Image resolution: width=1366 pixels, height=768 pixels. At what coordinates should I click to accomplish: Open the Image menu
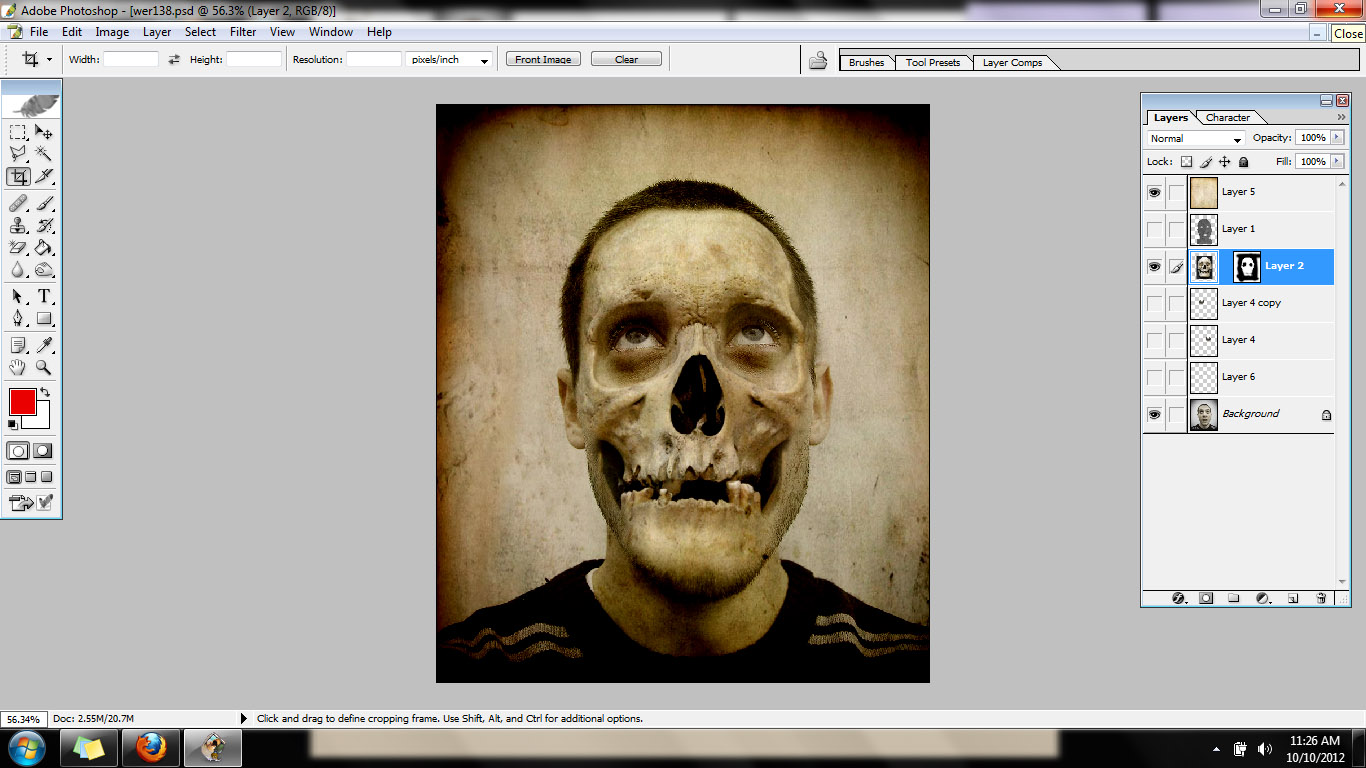pos(112,32)
